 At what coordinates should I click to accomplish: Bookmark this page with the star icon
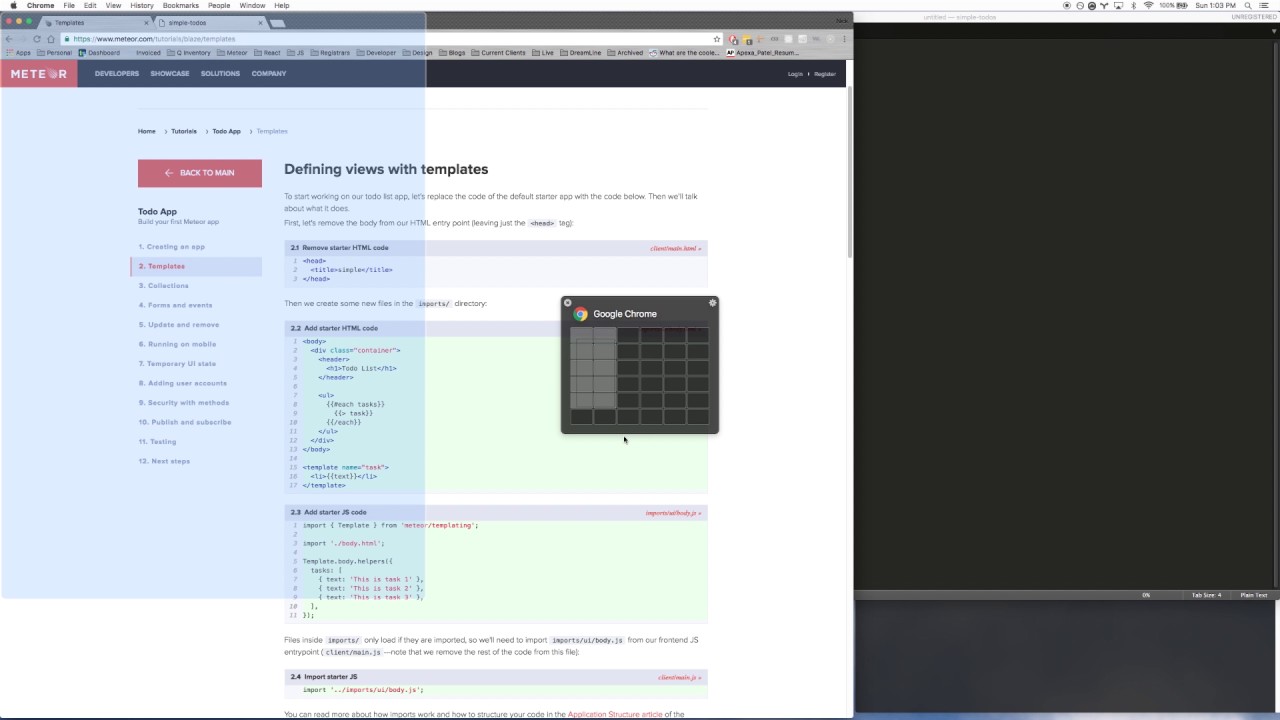pyautogui.click(x=717, y=39)
